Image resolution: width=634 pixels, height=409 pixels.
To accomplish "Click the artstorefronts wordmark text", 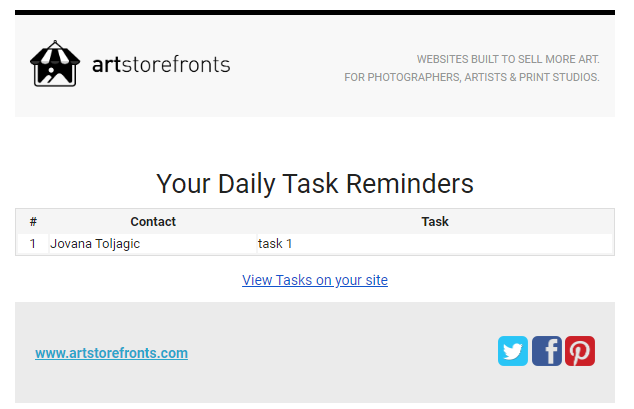I will [161, 65].
